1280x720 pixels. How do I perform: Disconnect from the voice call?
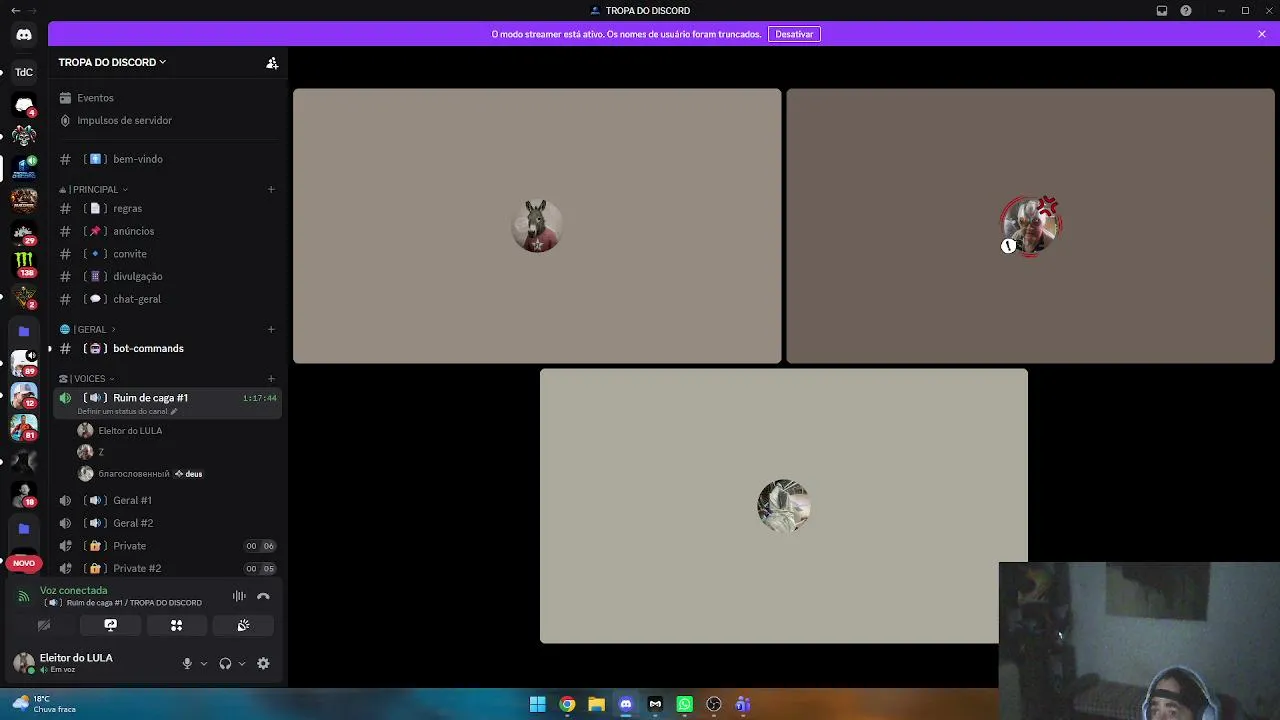263,596
